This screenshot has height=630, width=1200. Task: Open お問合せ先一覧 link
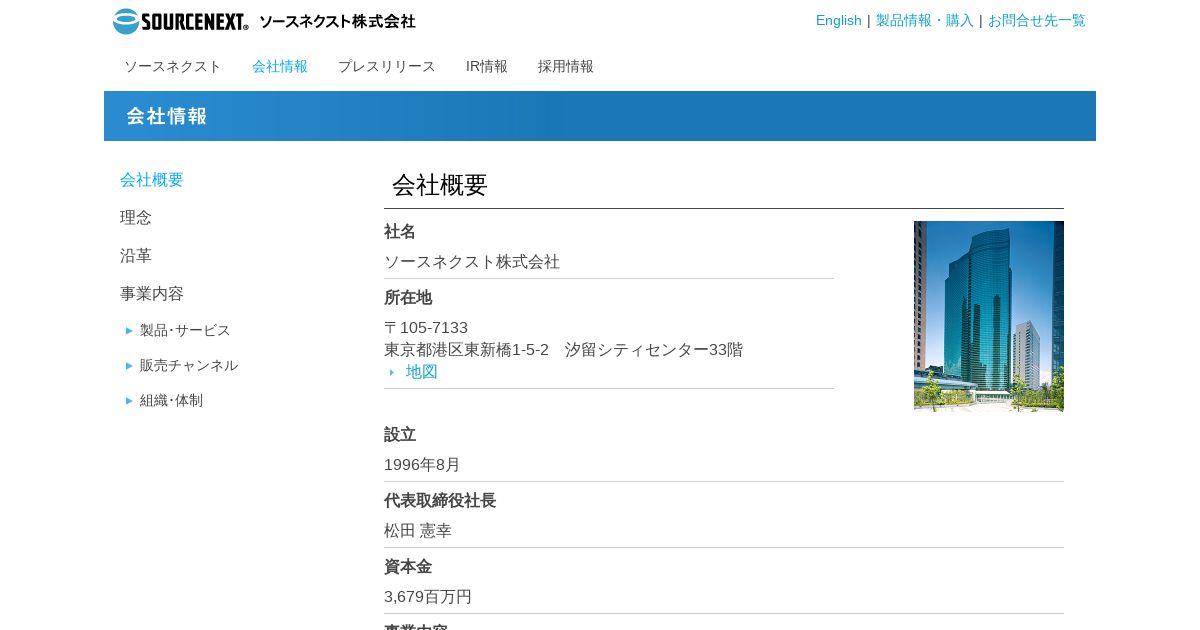tap(1036, 20)
